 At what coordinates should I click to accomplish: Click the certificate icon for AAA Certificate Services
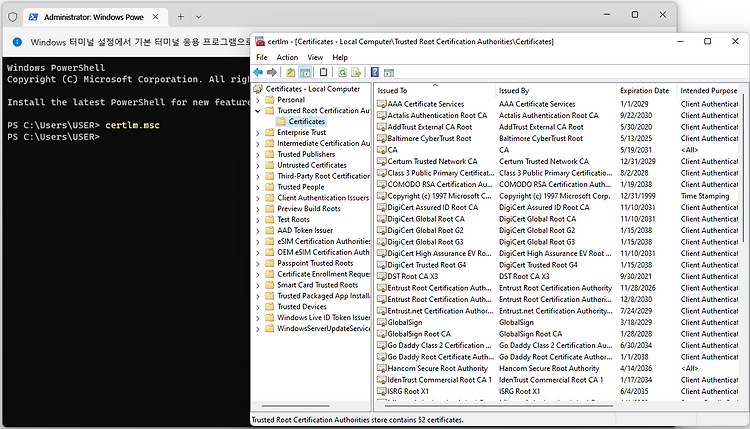point(381,104)
